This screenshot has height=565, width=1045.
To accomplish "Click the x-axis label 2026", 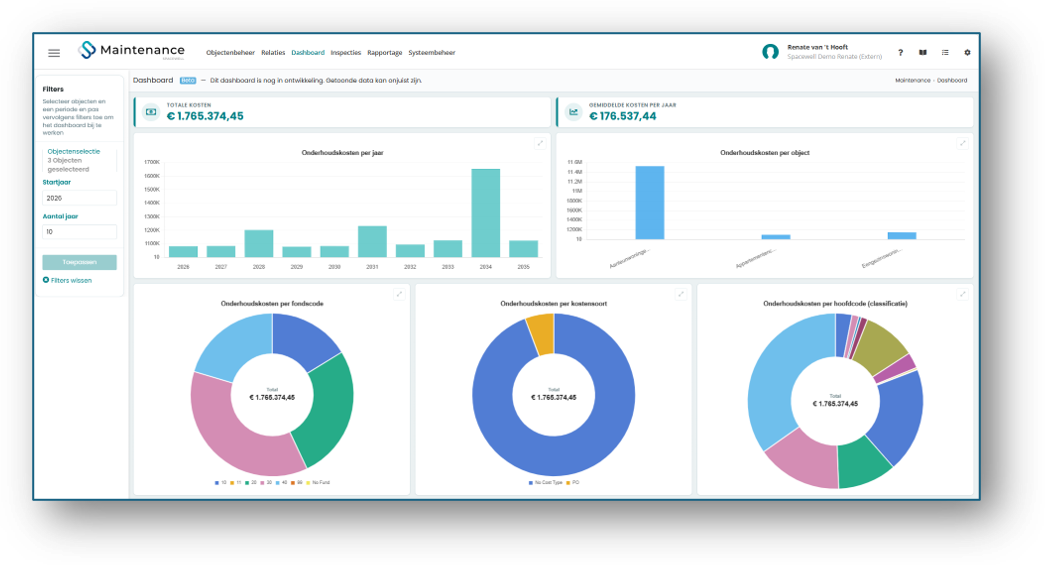I will [183, 267].
